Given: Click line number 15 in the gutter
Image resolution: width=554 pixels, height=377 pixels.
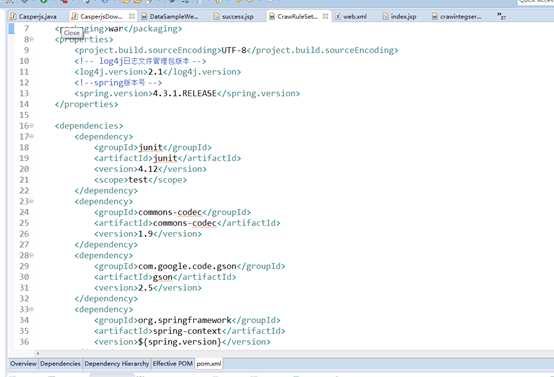Looking at the screenshot, I should [x=24, y=115].
